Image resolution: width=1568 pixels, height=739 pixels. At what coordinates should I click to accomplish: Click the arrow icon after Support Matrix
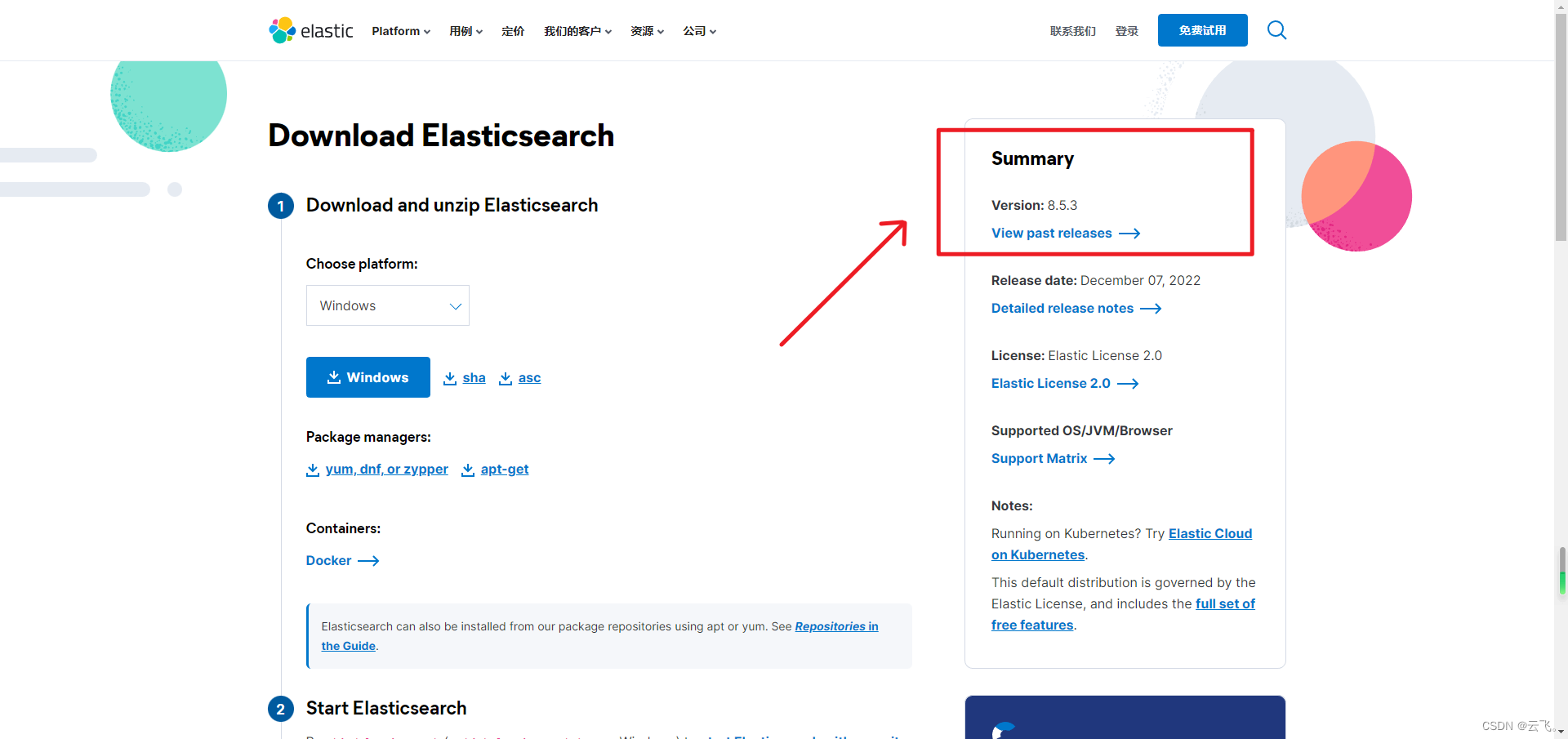coord(1104,459)
